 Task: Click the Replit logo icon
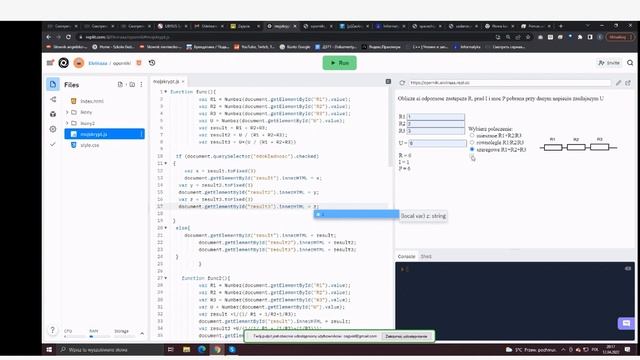coord(64,63)
